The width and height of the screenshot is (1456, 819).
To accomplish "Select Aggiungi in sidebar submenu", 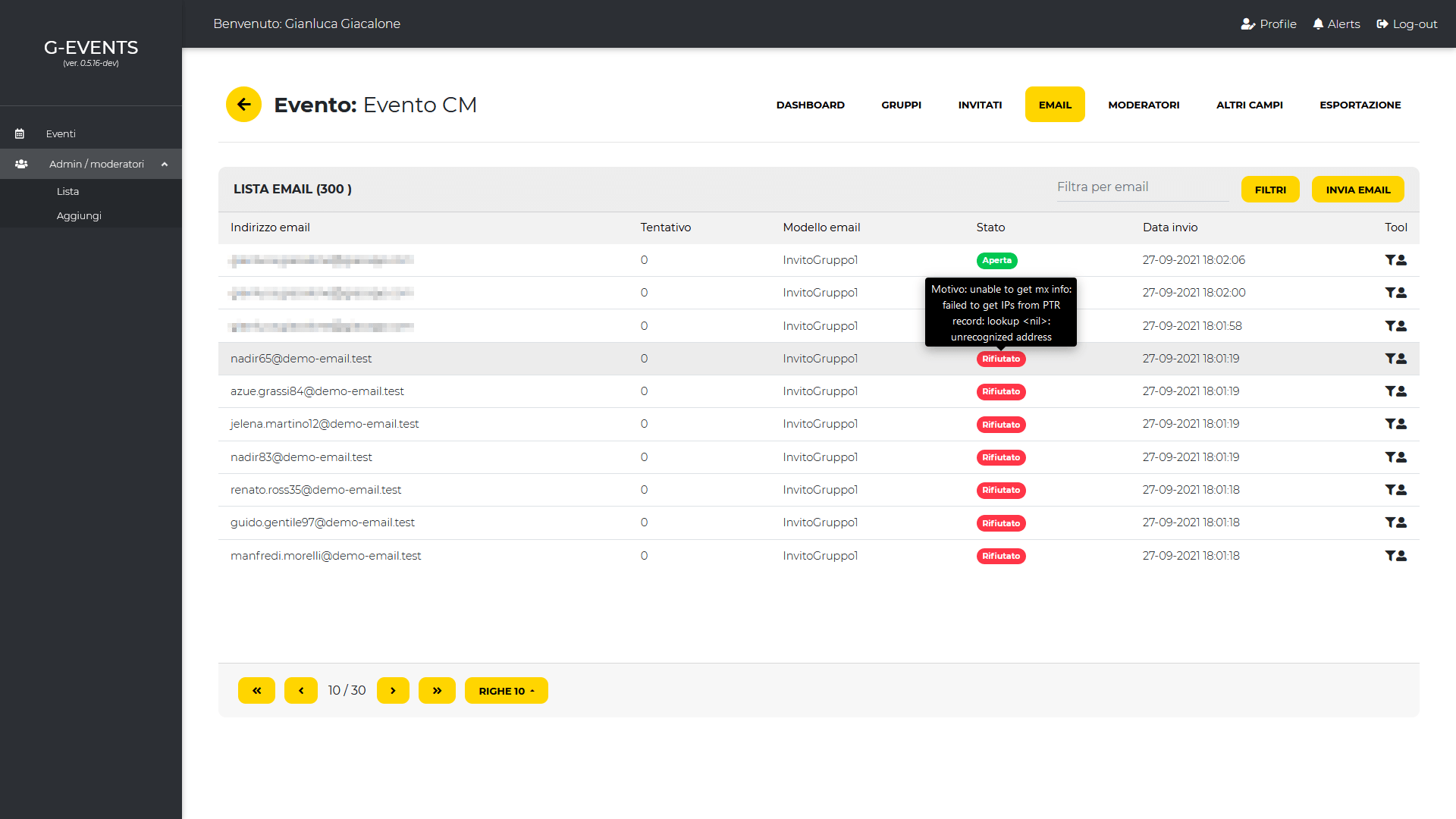I will click(79, 216).
